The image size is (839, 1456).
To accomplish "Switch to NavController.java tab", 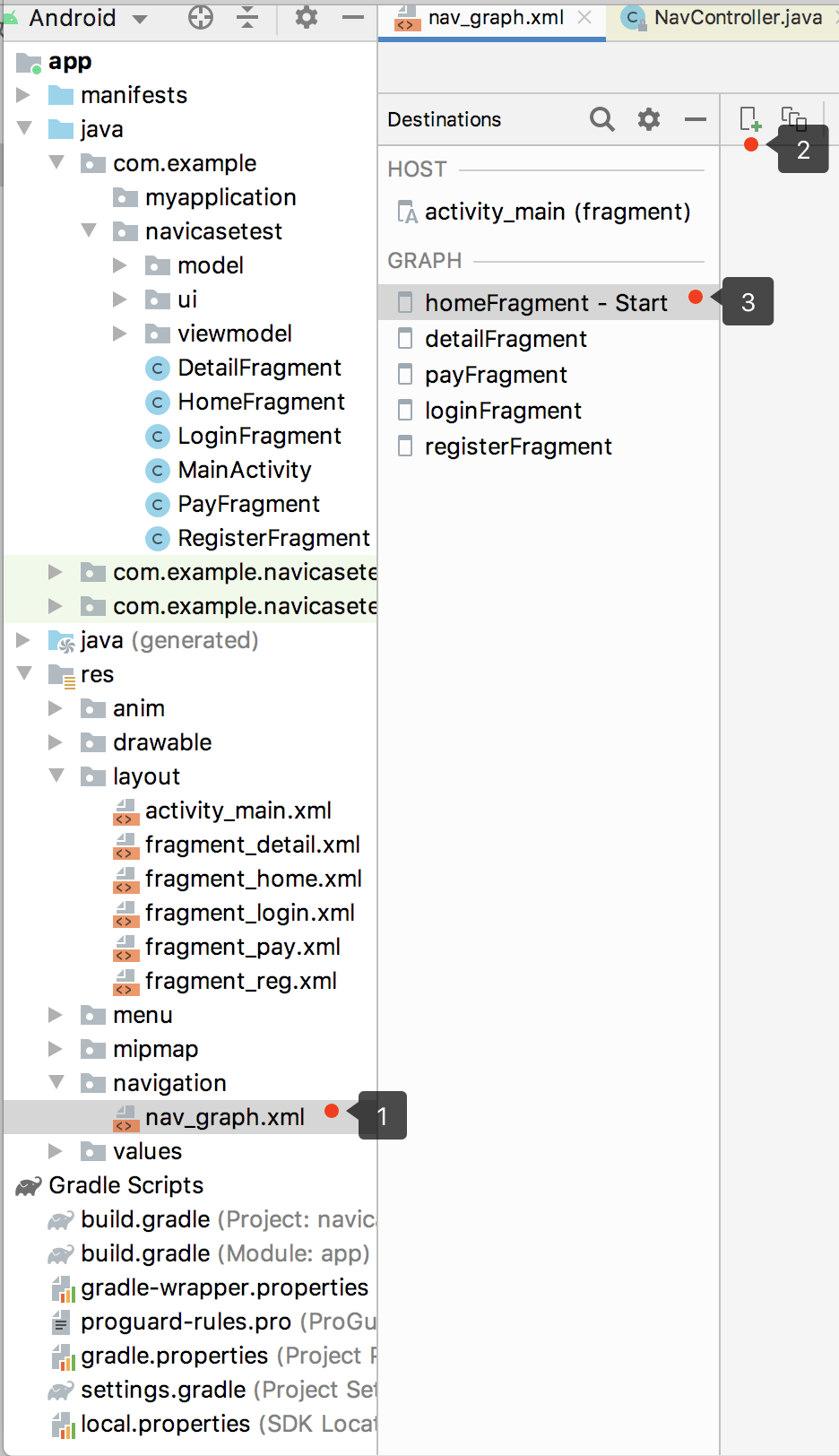I will (x=736, y=18).
